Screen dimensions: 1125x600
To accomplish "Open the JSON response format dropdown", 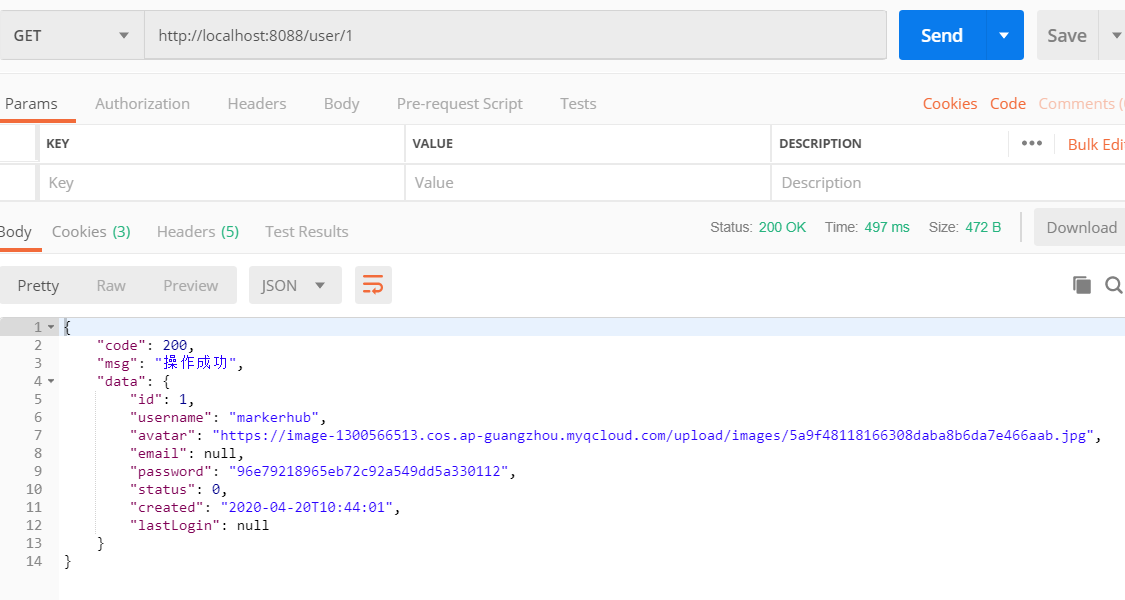I will coord(294,285).
